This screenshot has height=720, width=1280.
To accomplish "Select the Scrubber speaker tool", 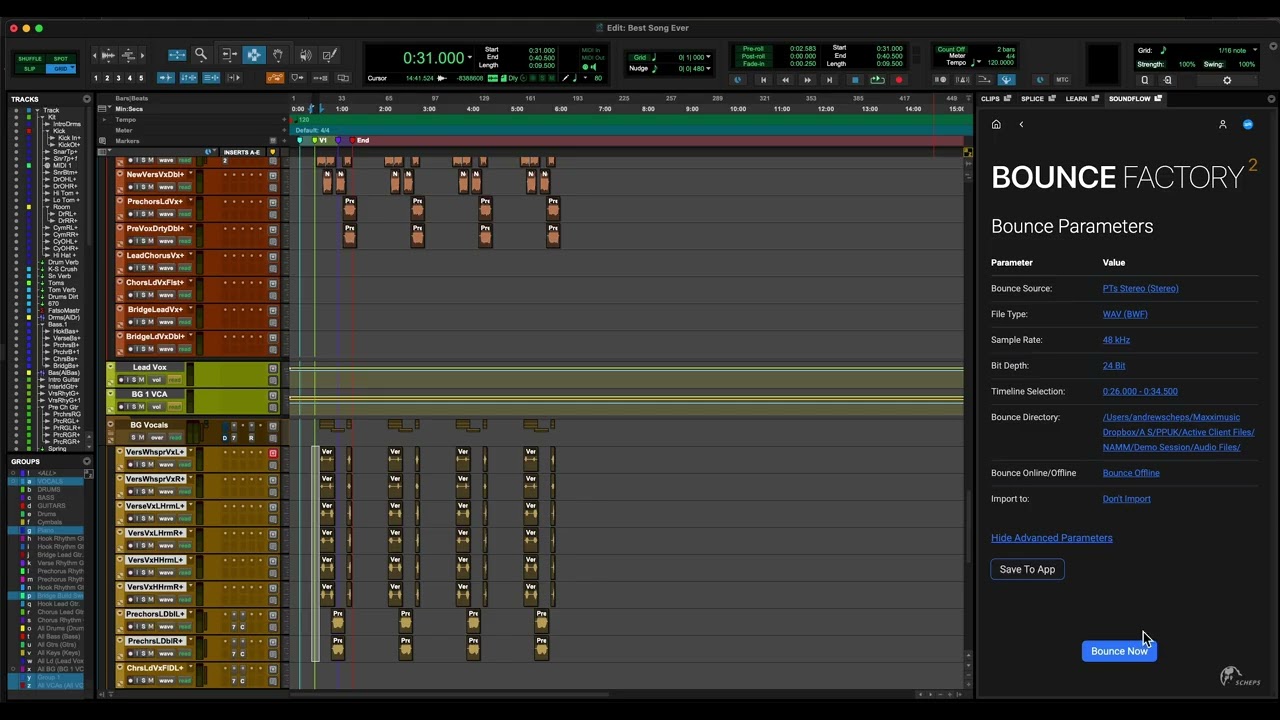I will pyautogui.click(x=305, y=55).
